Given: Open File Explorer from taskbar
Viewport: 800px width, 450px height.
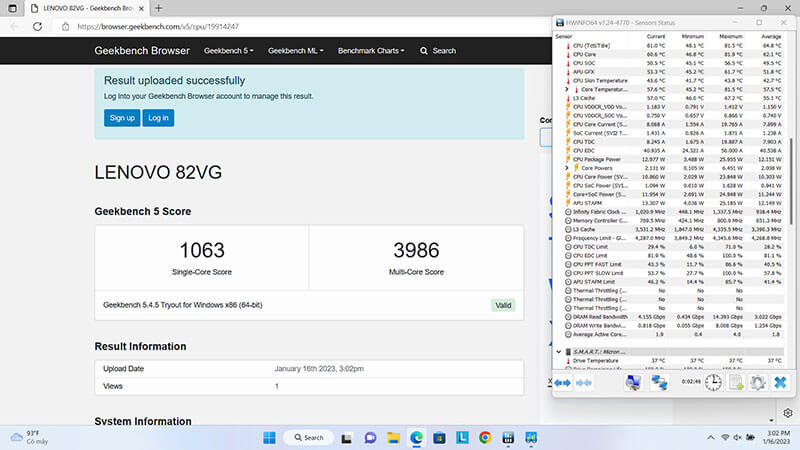Looking at the screenshot, I should tap(393, 438).
